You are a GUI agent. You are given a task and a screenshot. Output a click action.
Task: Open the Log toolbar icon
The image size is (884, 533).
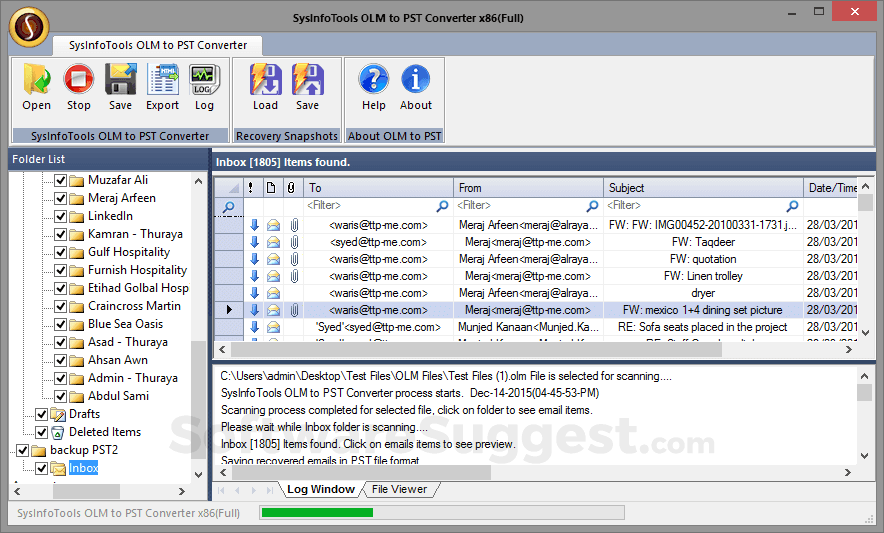[204, 81]
